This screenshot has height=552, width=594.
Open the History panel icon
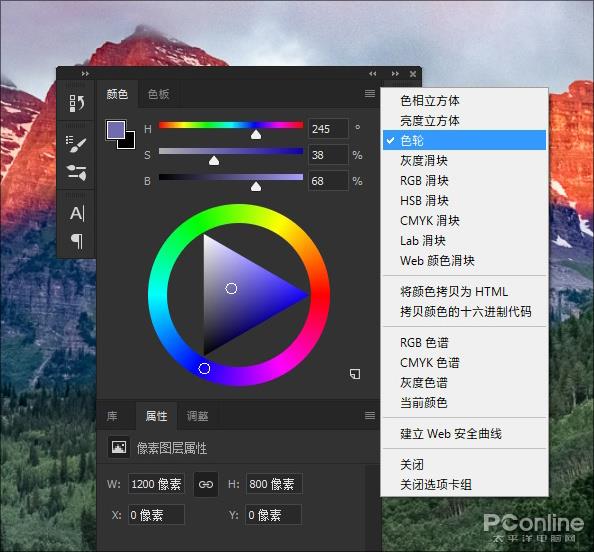tap(77, 103)
